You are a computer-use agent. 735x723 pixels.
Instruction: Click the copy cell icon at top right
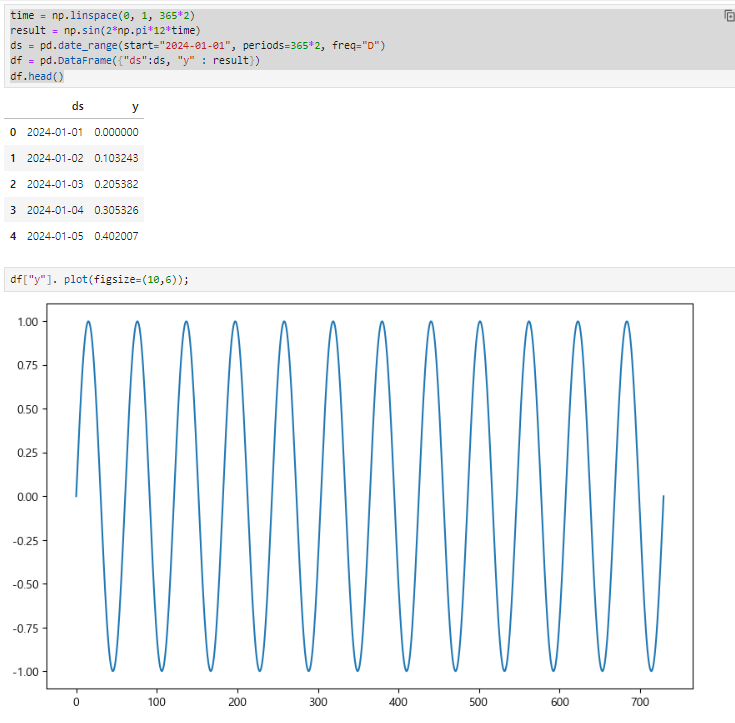(x=729, y=16)
